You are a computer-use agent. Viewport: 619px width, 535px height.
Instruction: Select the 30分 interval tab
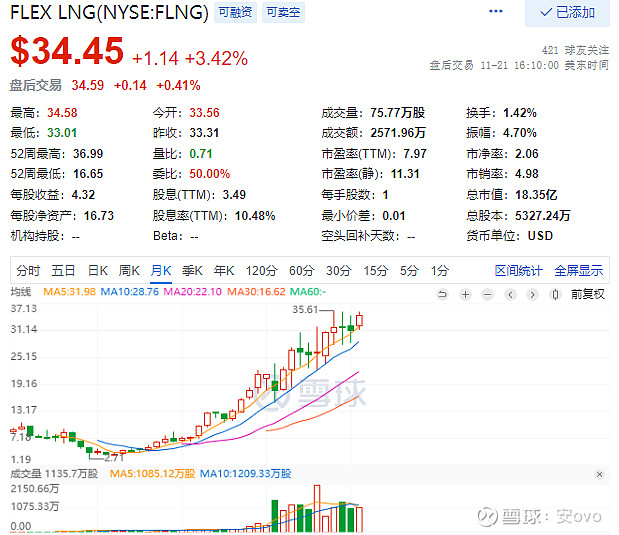click(338, 271)
